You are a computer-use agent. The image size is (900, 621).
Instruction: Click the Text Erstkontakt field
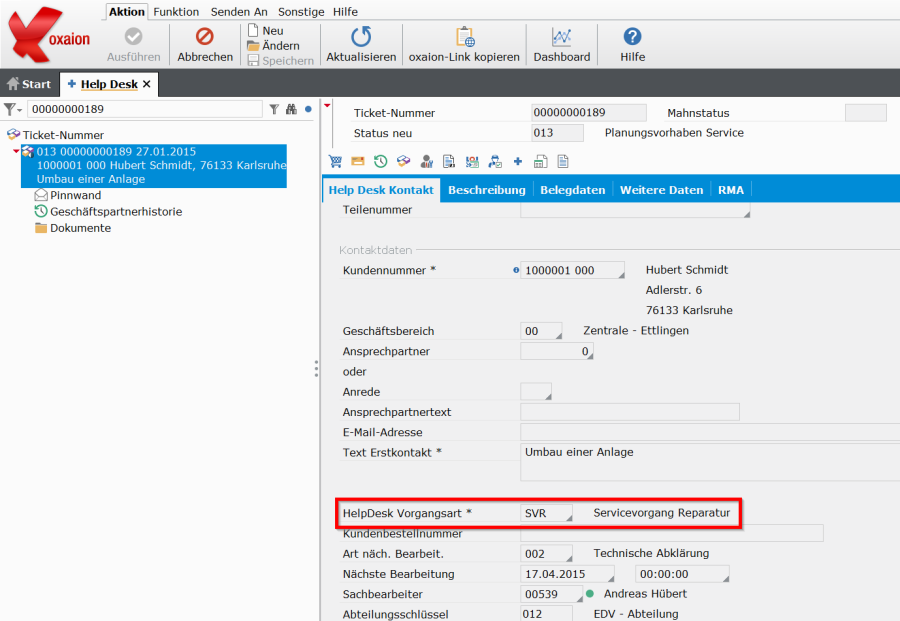[x=710, y=461]
